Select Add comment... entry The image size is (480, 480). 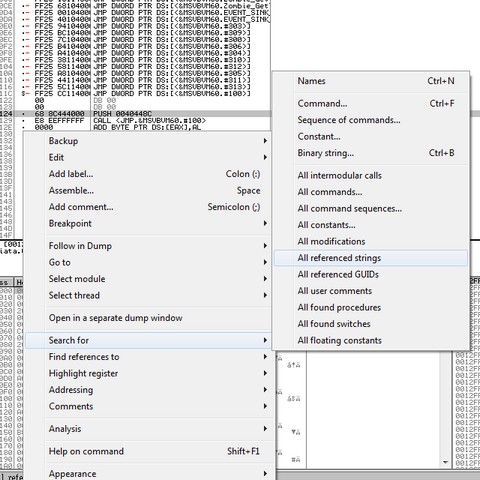tap(149, 207)
